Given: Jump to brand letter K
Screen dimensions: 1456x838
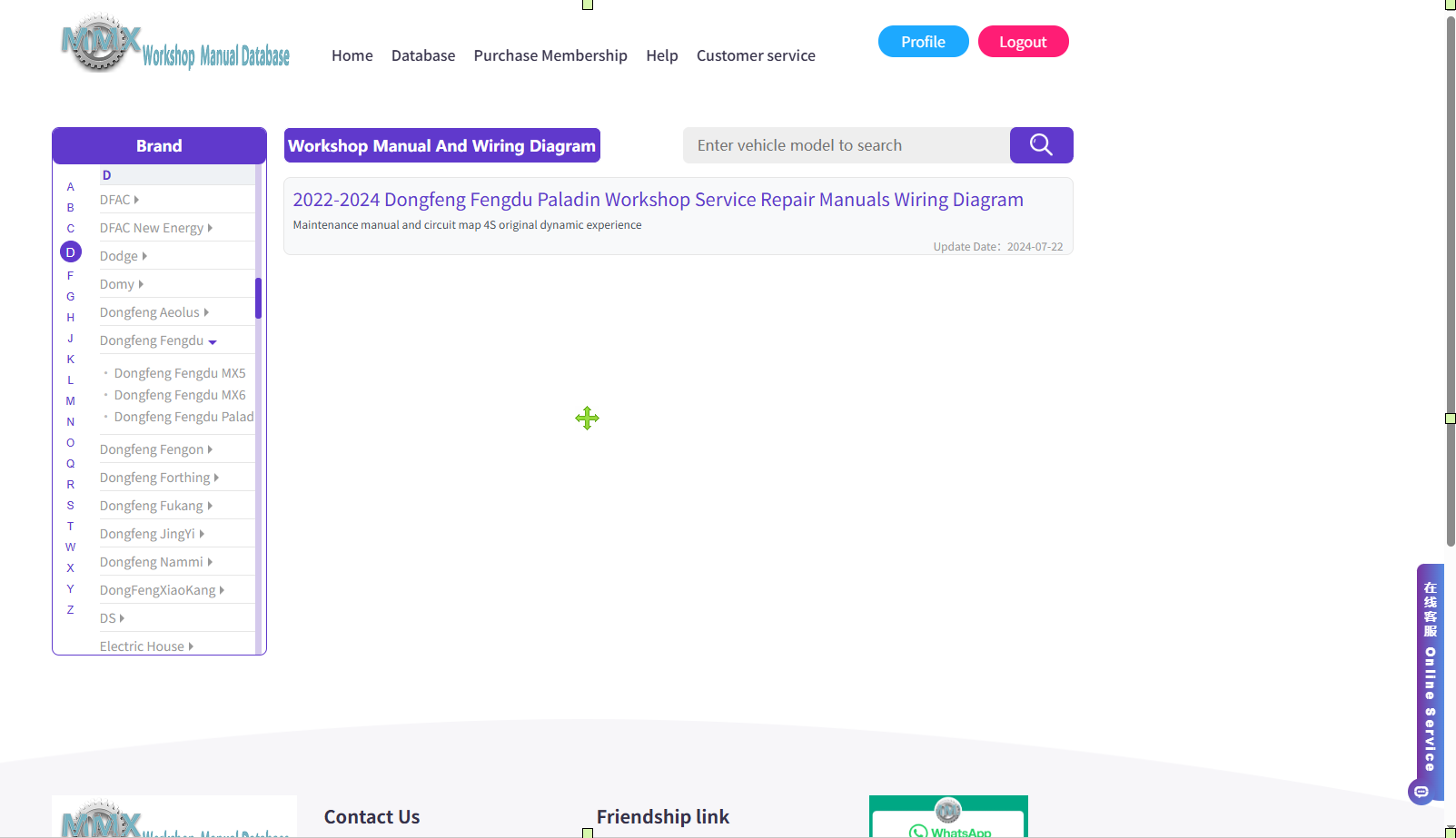Looking at the screenshot, I should tap(71, 360).
